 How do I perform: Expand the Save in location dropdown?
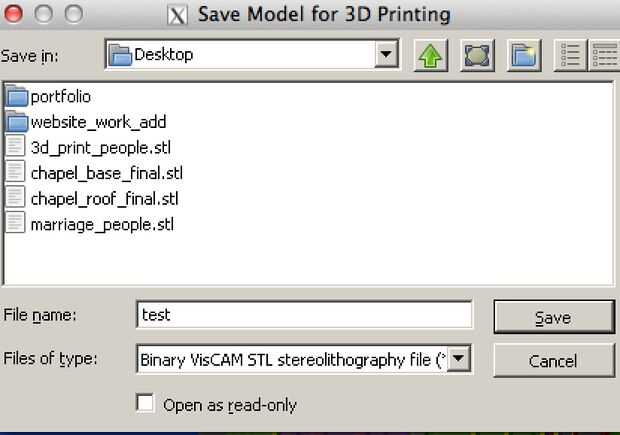(x=387, y=55)
